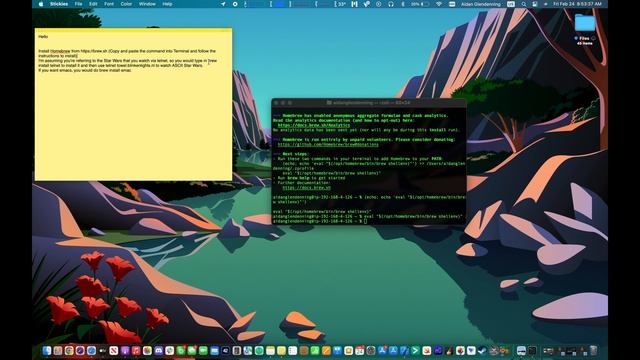This screenshot has width=640, height=360.
Task: Click the headphones icon in menu bar
Action: pyautogui.click(x=391, y=4)
